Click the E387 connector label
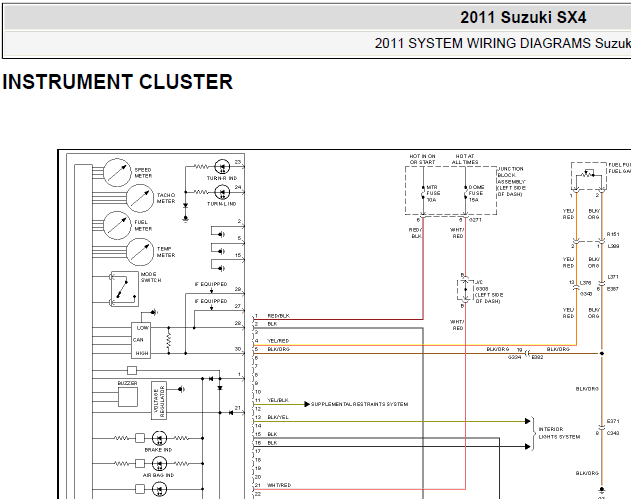Viewport: 631px width, 499px height. click(x=613, y=289)
